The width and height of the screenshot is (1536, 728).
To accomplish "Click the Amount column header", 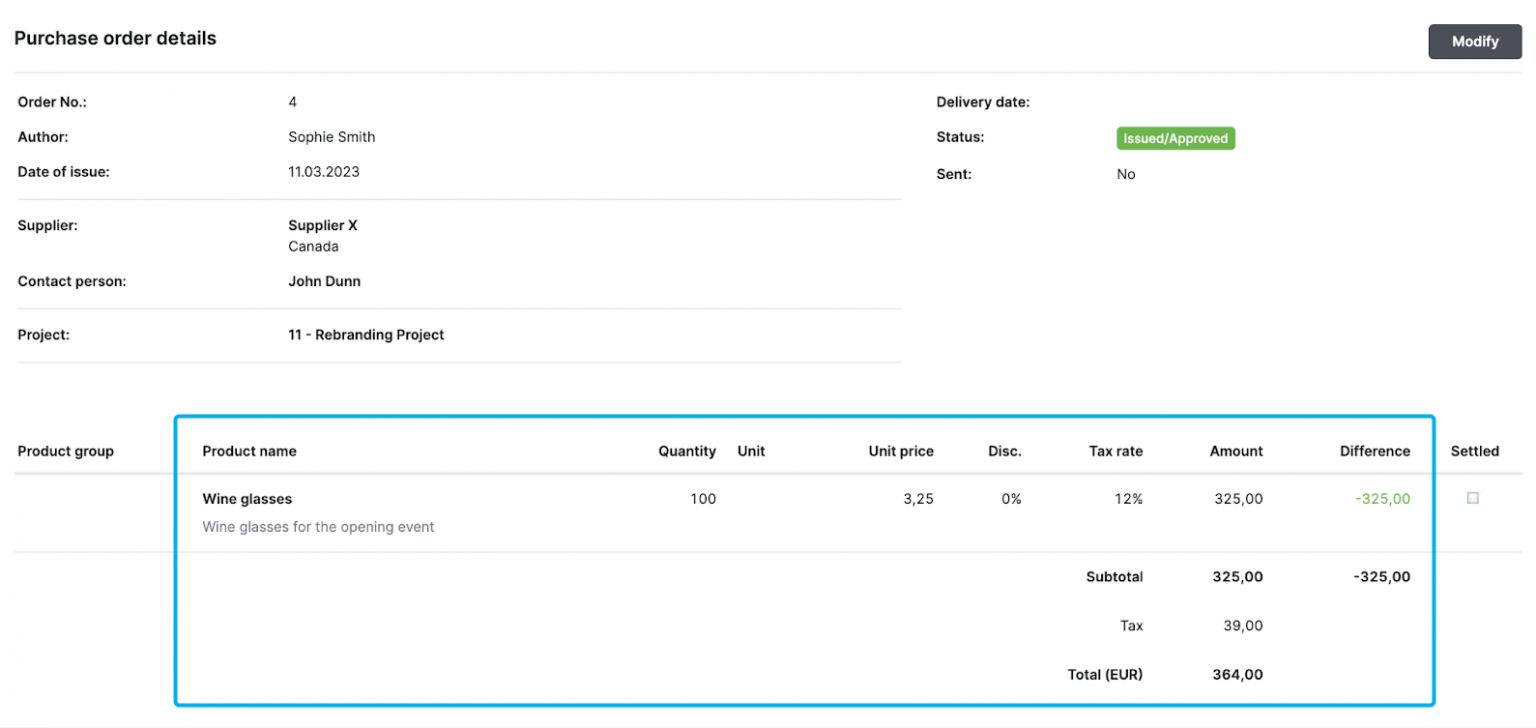I will (x=1236, y=451).
